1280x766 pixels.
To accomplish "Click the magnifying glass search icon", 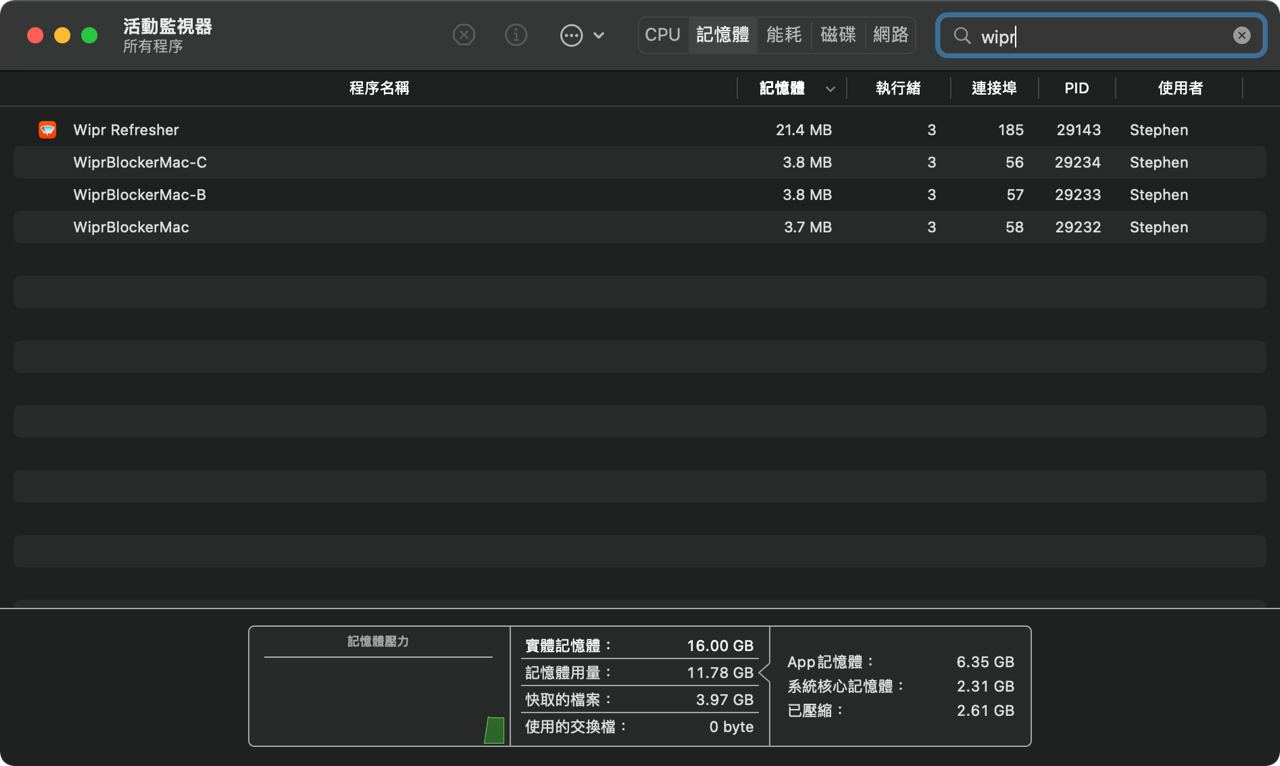I will point(962,36).
